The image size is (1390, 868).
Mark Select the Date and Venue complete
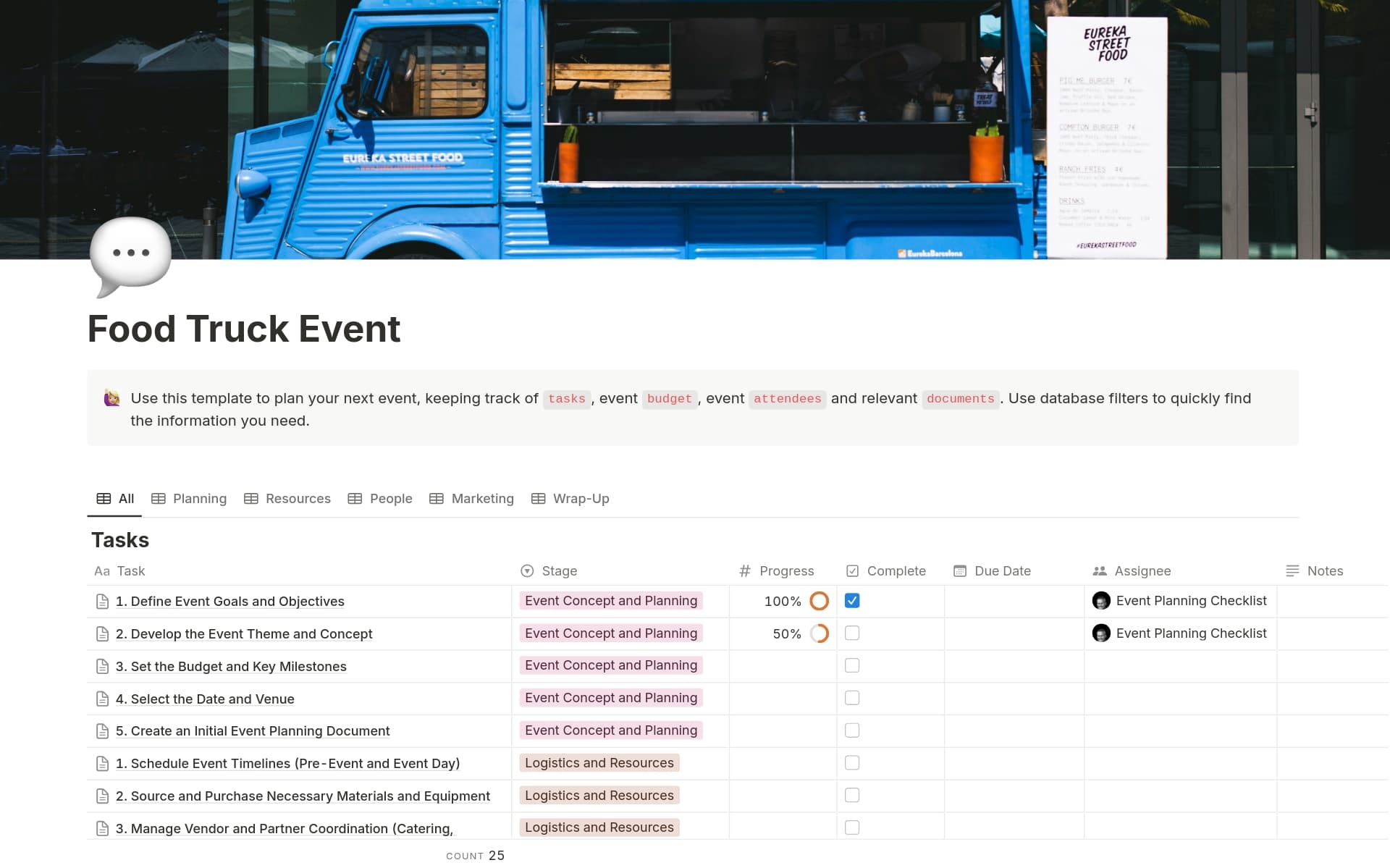pyautogui.click(x=852, y=698)
